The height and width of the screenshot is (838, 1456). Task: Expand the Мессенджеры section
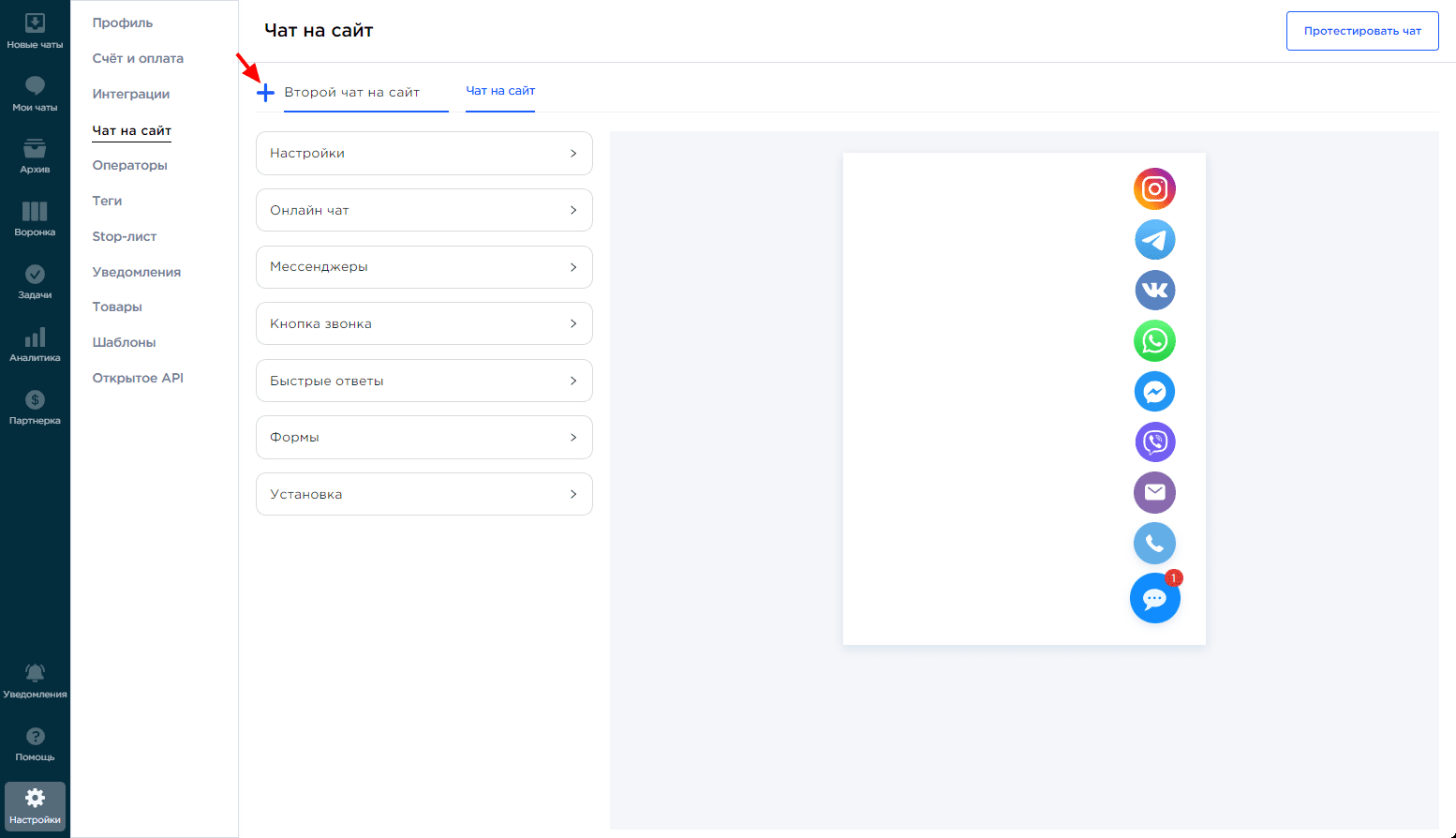[x=423, y=267]
